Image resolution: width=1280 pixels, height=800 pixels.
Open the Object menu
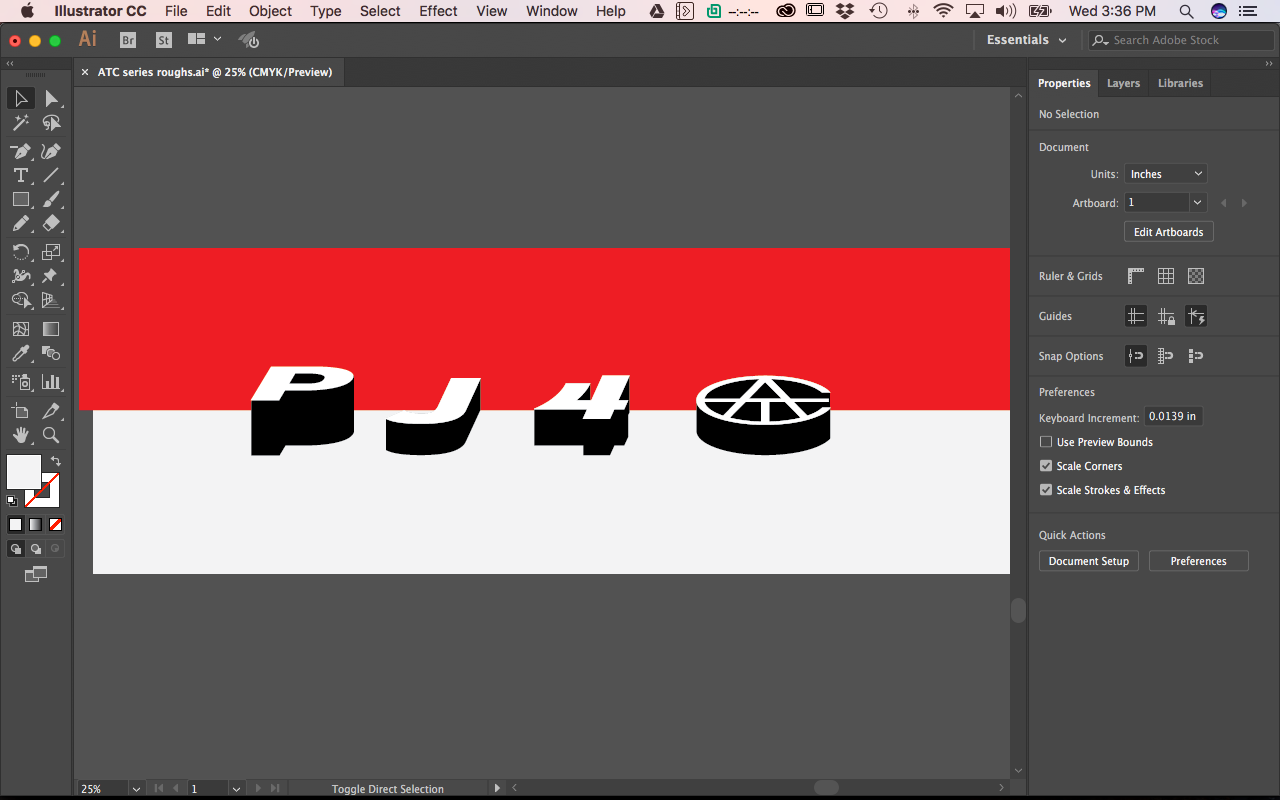pyautogui.click(x=270, y=11)
